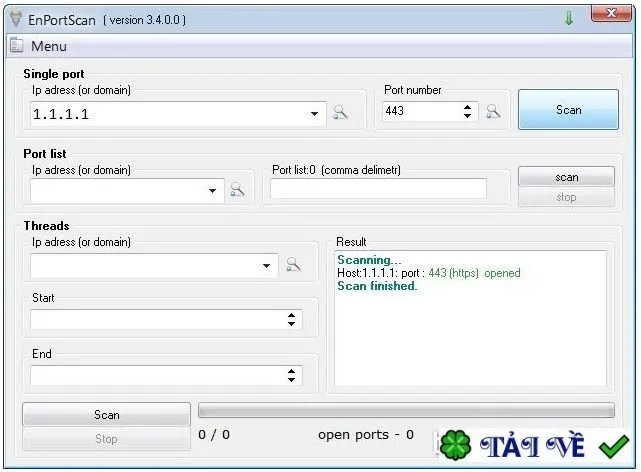
Task: Click the 'Scan finished.' result line
Action: point(377,286)
